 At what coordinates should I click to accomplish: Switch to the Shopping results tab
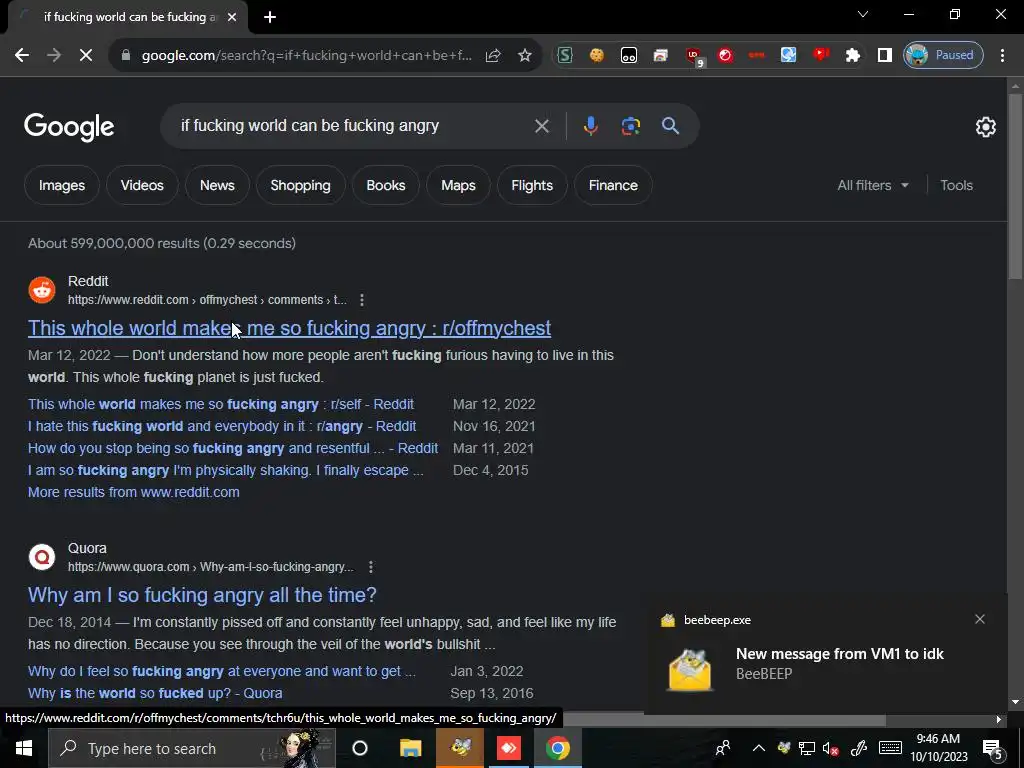[x=300, y=185]
